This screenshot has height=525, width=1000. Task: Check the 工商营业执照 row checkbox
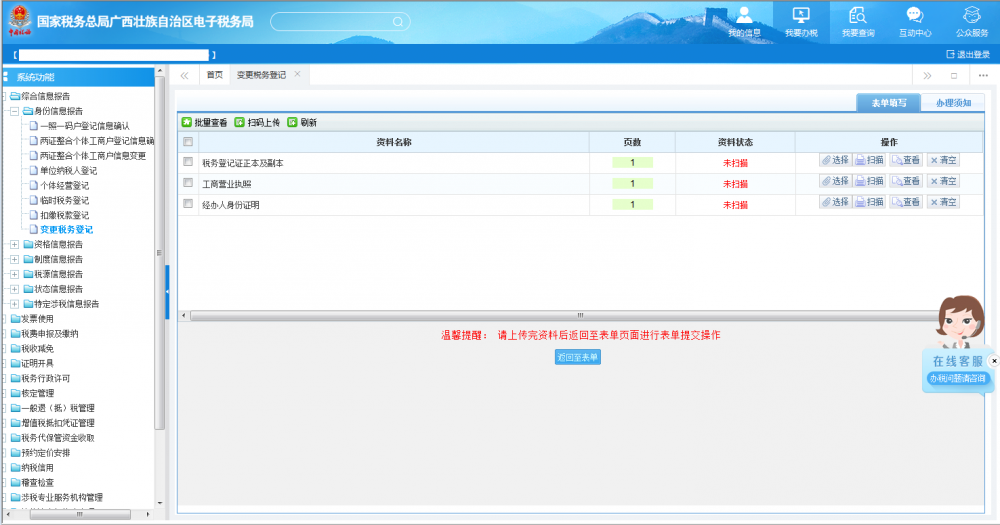pos(187,183)
